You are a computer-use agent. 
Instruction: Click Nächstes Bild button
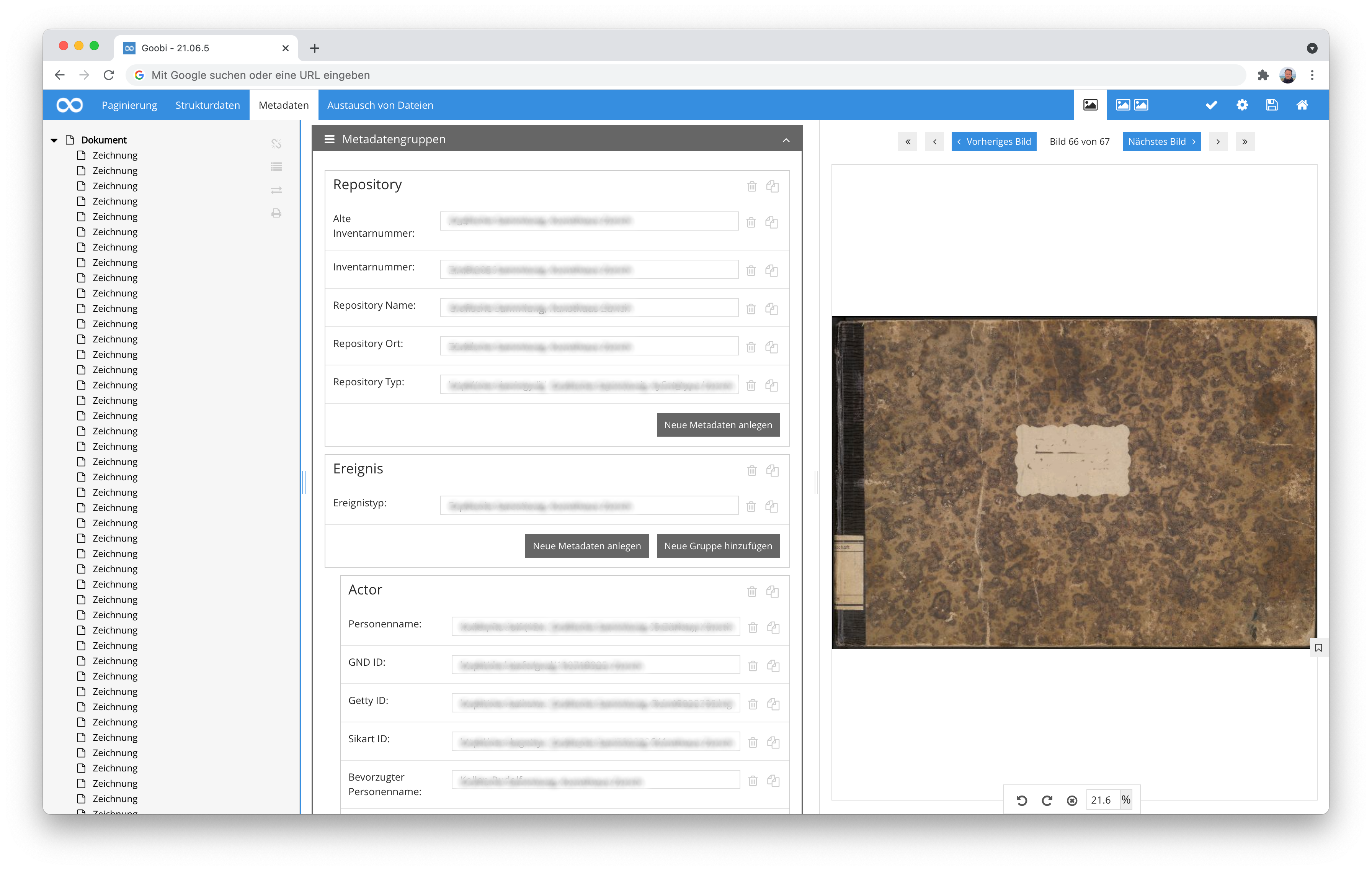[1161, 141]
